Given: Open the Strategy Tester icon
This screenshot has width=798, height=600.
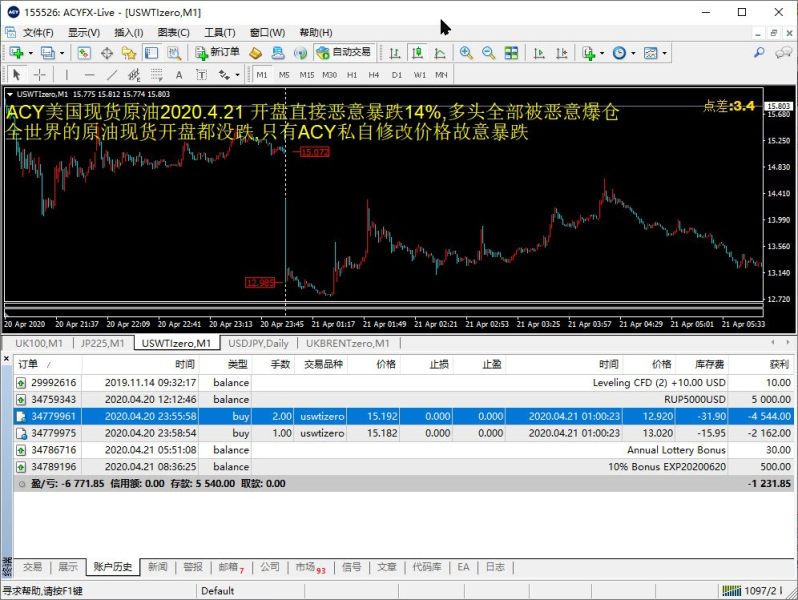Looking at the screenshot, I should coord(174,52).
